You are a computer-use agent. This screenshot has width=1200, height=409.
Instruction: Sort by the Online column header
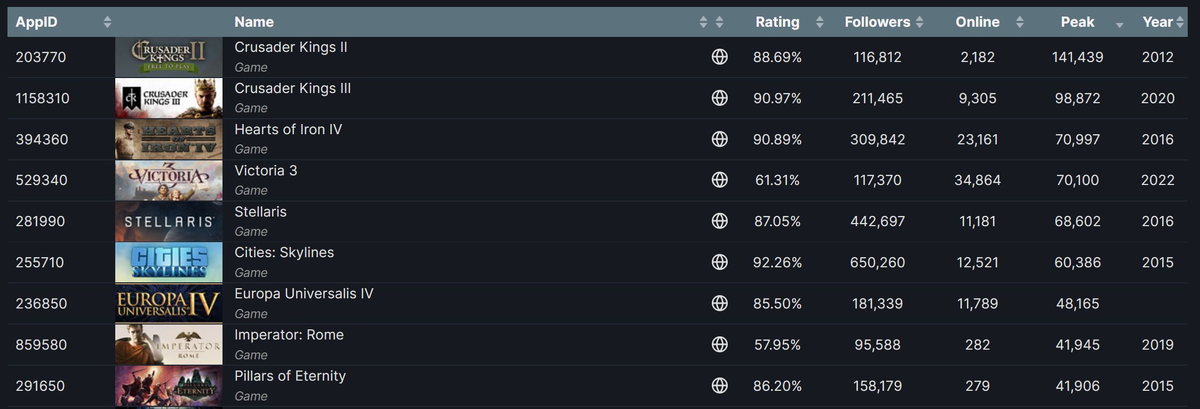977,22
